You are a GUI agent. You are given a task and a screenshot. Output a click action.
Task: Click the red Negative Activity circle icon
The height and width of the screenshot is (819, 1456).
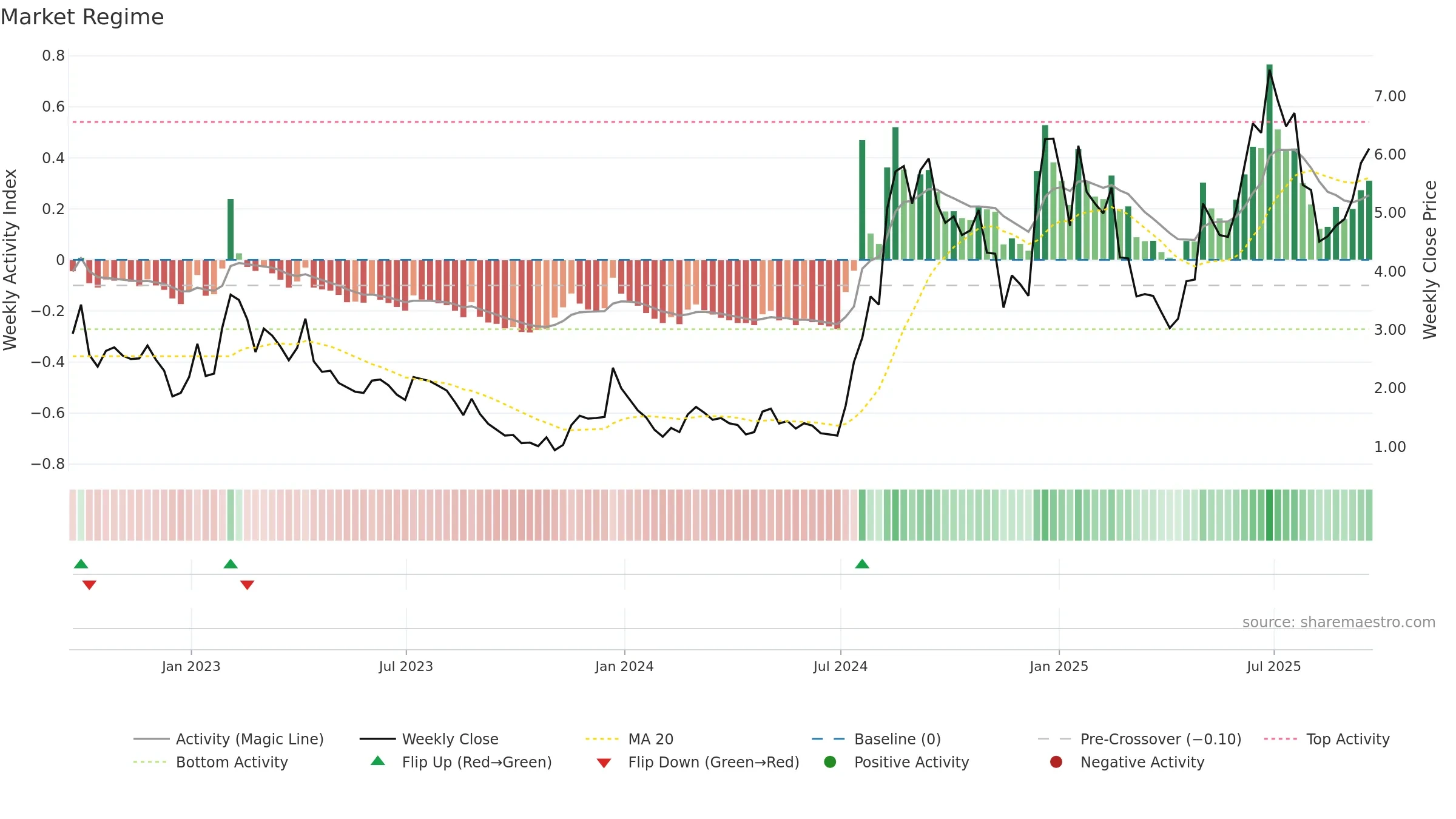click(x=1056, y=762)
